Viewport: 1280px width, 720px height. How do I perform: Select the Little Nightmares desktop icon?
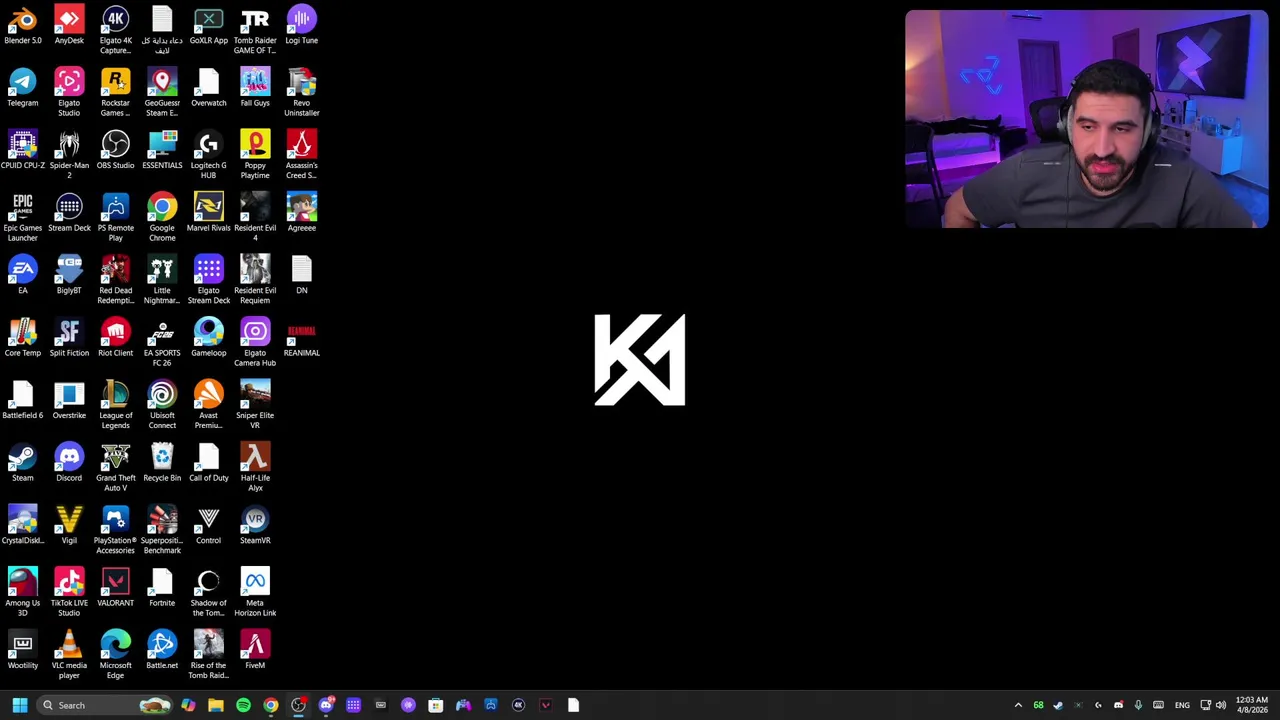tap(162, 281)
